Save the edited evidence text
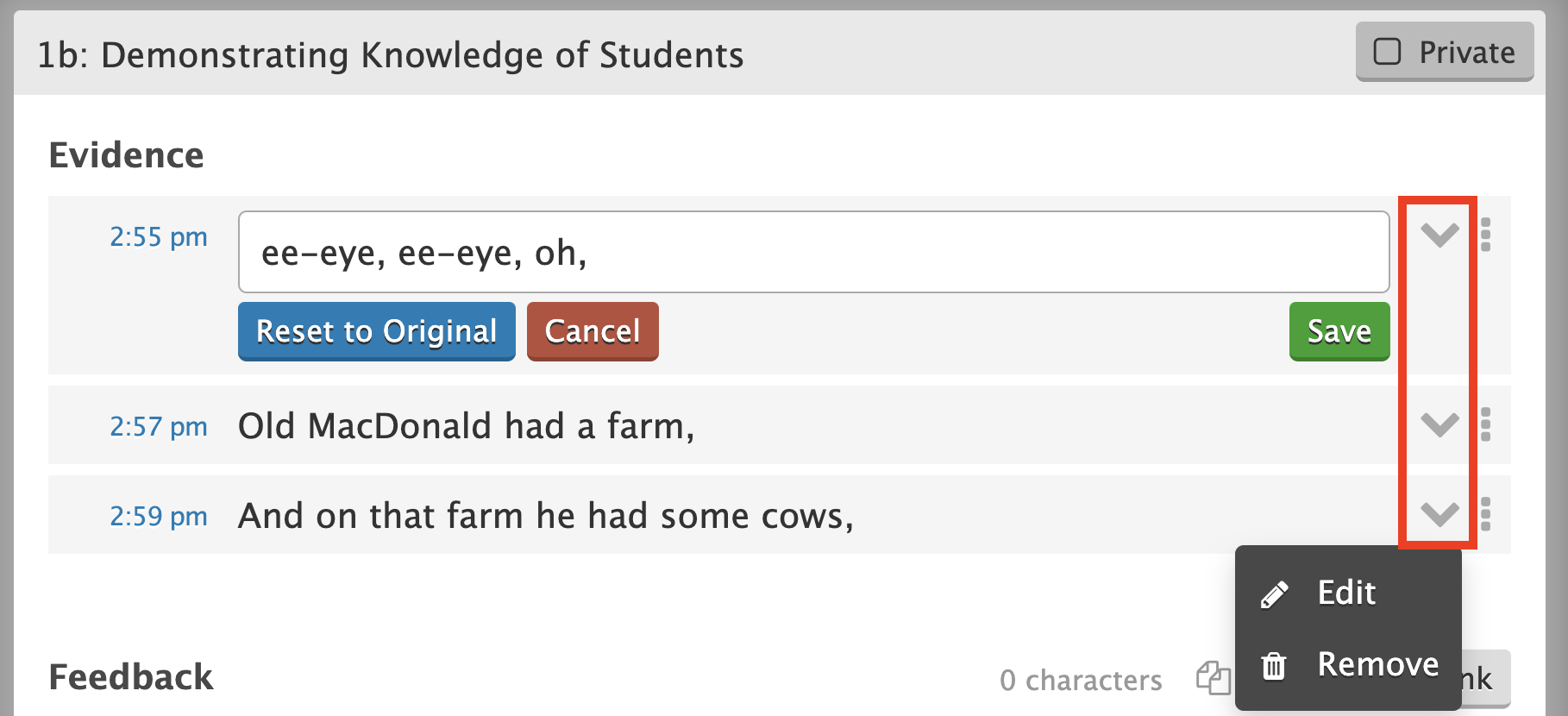Screen dimensions: 1568x716 [x=1339, y=331]
